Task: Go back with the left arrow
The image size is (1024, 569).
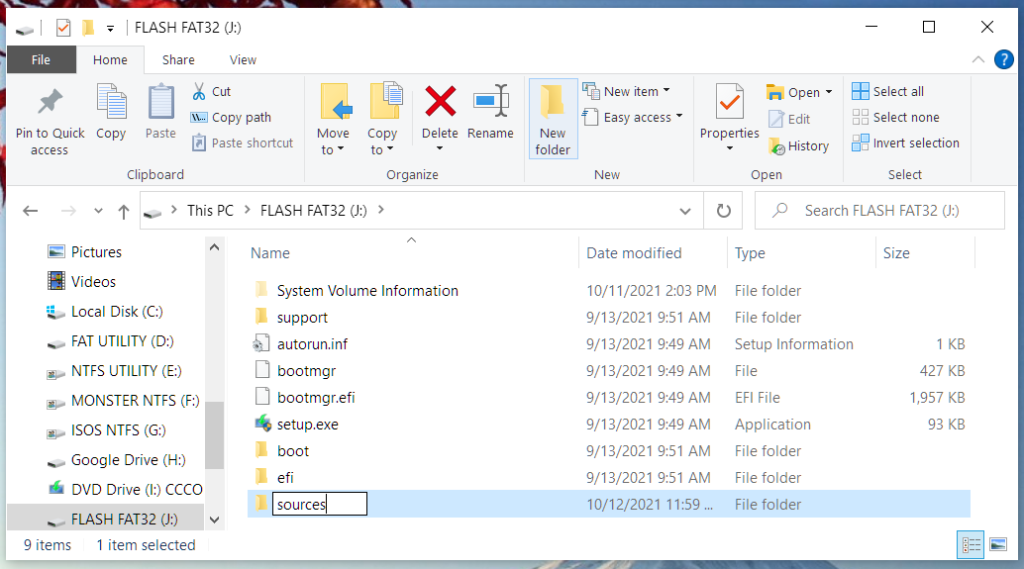Action: (30, 211)
